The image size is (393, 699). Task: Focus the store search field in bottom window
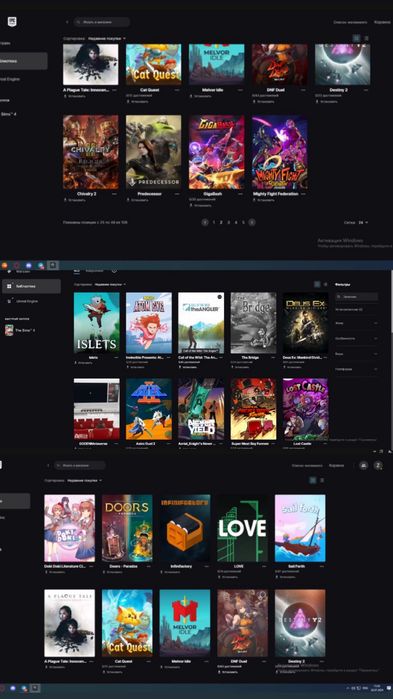click(x=80, y=465)
